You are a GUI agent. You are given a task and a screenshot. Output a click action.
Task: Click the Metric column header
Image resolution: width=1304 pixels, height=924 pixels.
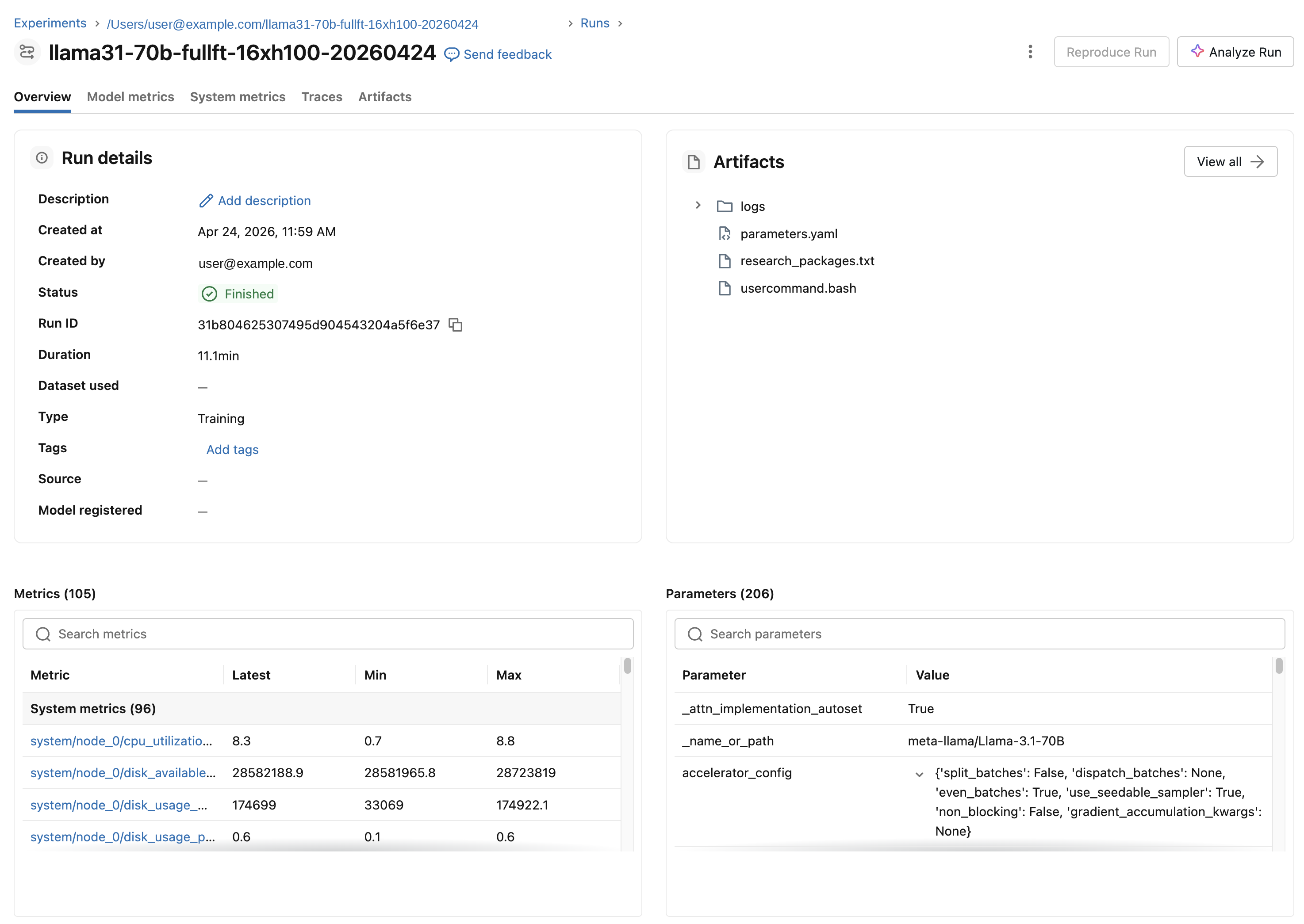50,676
